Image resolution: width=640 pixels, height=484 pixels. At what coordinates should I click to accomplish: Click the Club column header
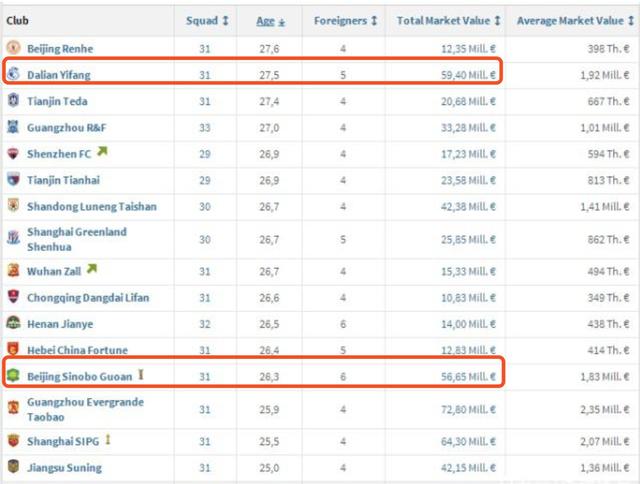(18, 20)
